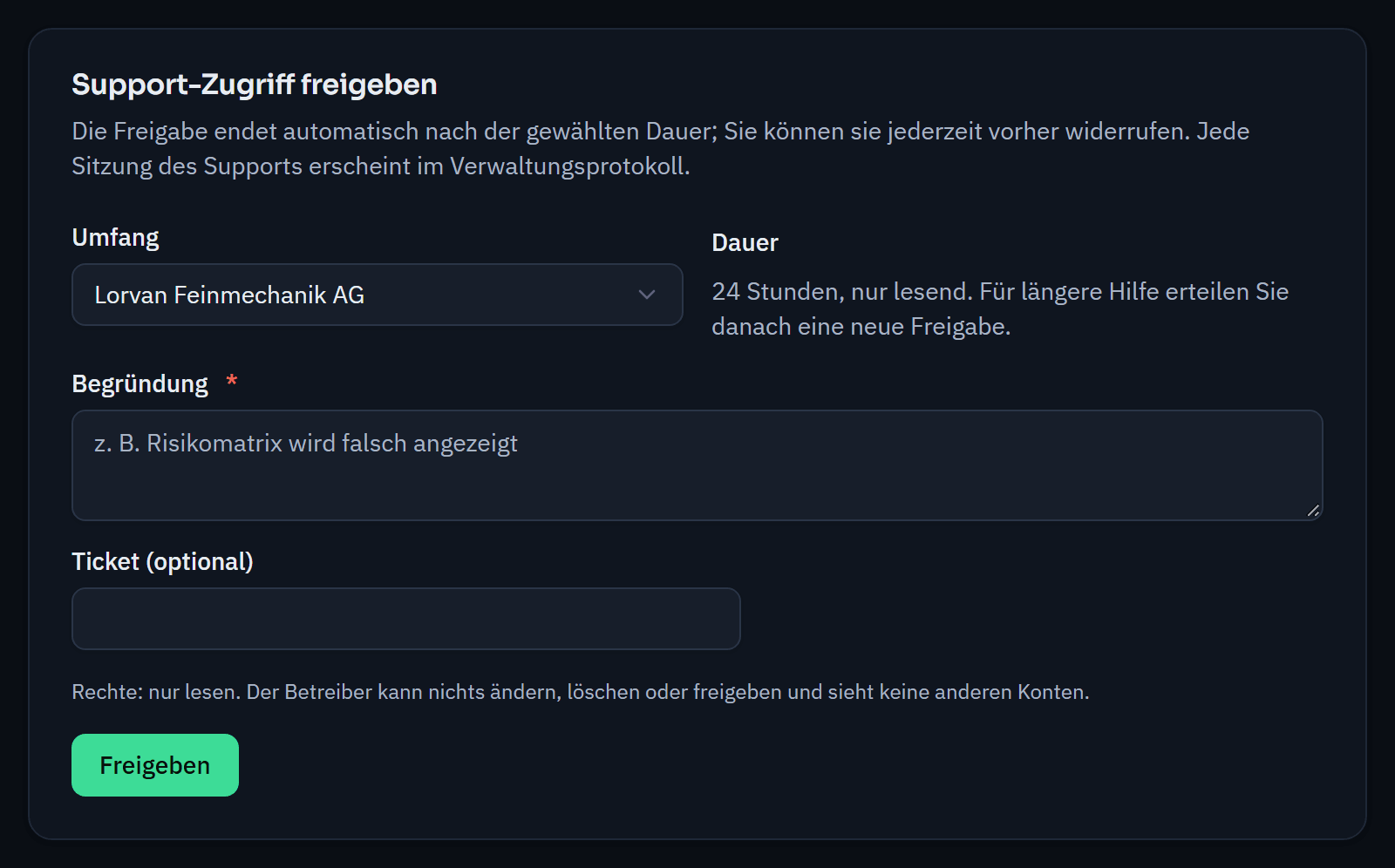
Task: Click the chevron arrow in Umfang dropdown
Action: (x=646, y=295)
